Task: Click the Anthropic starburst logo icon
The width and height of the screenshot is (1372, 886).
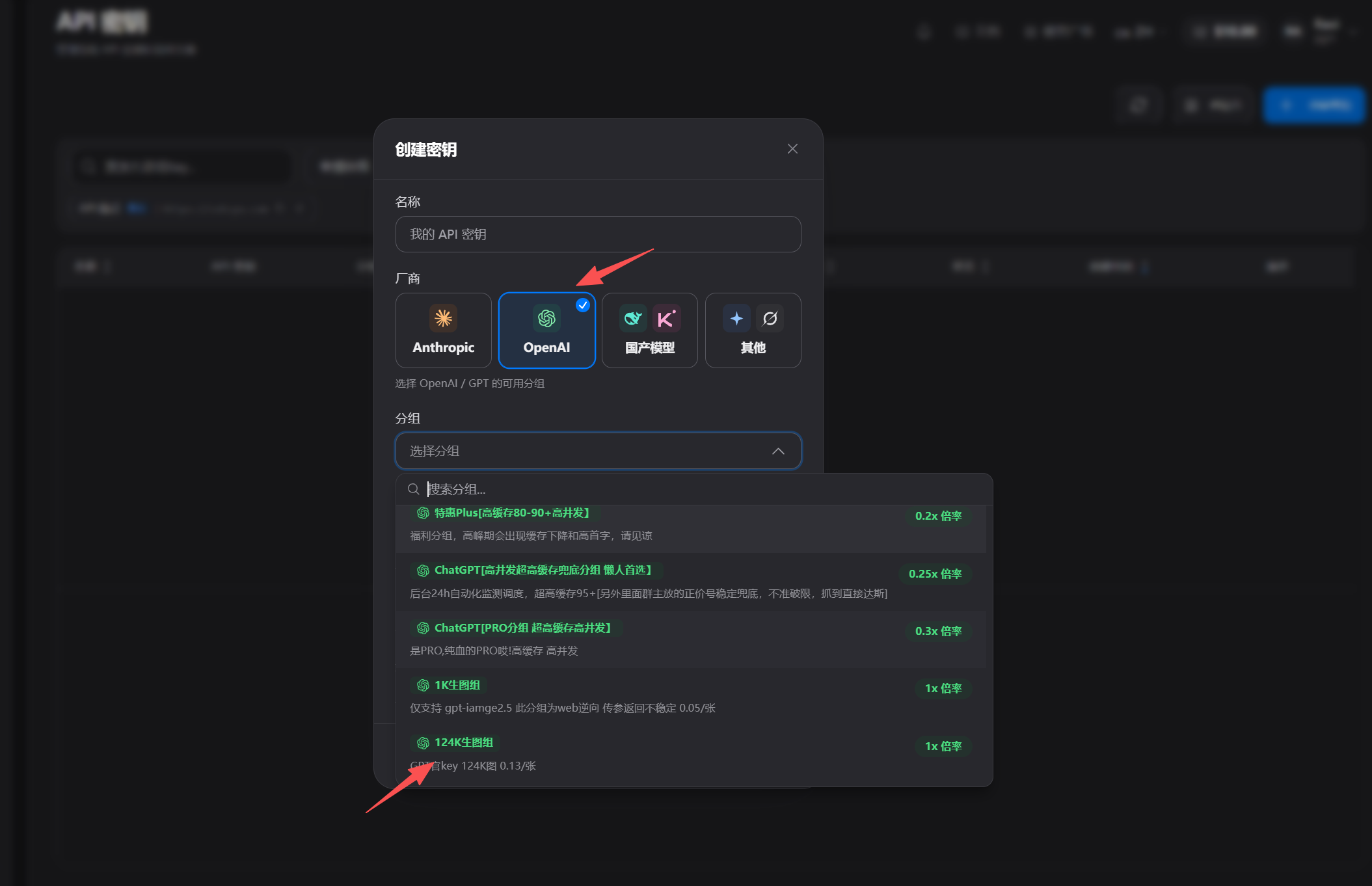Action: (x=443, y=318)
